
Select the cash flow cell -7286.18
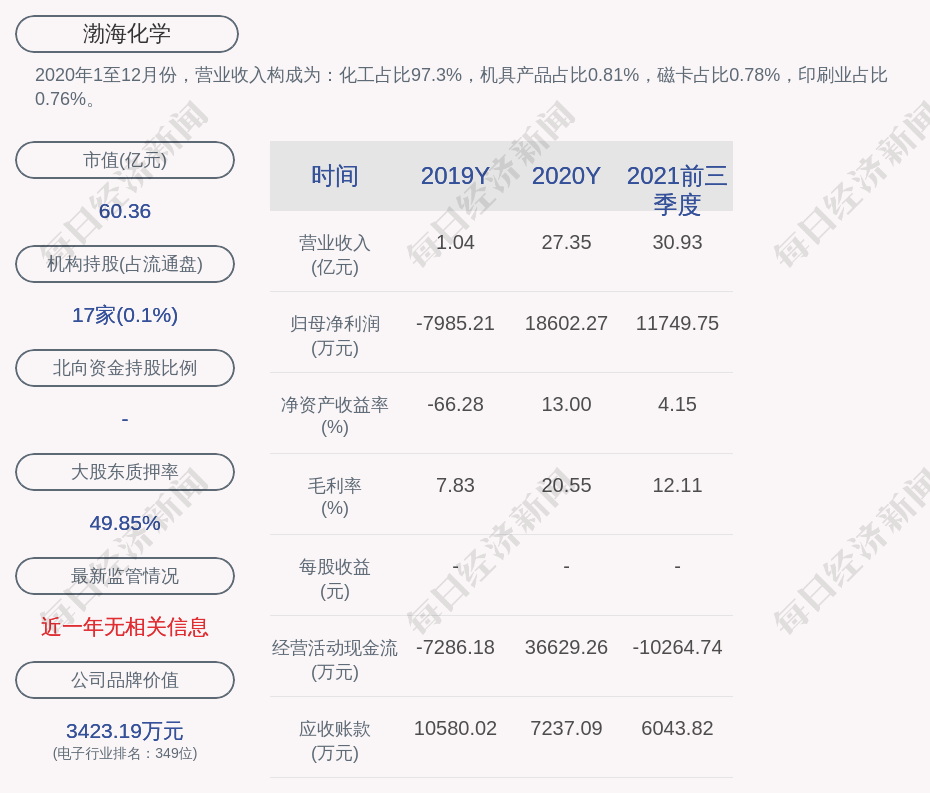pyautogui.click(x=456, y=647)
